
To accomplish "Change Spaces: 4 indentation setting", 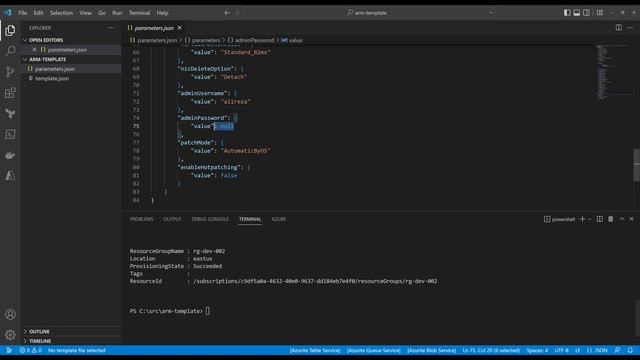I will click(537, 350).
